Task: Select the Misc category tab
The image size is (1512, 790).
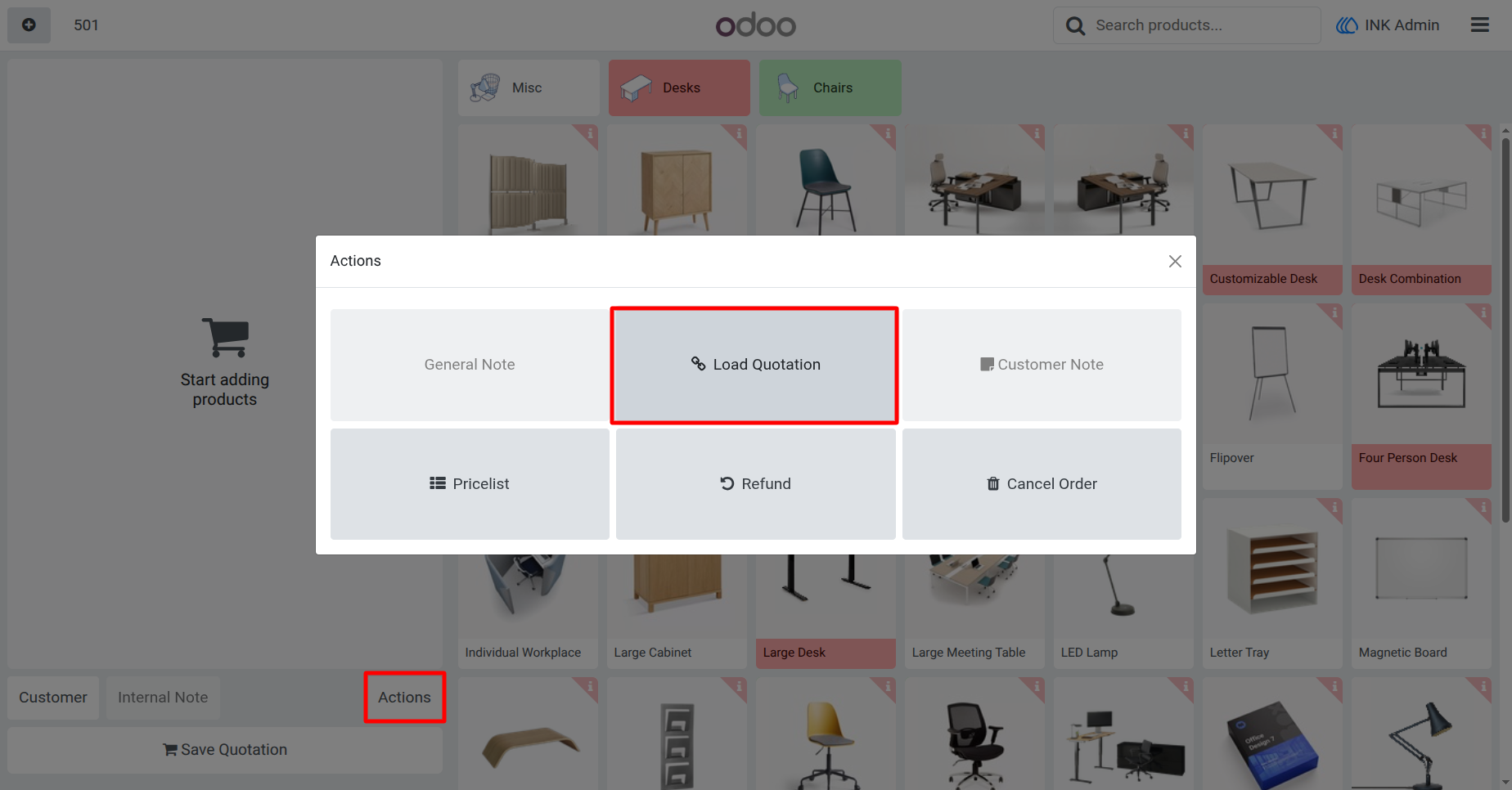Action: [529, 88]
